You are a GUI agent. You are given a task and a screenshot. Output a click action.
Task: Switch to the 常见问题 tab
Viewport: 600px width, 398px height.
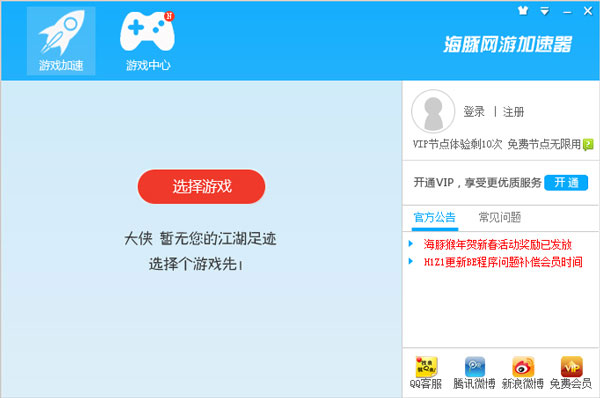[500, 217]
